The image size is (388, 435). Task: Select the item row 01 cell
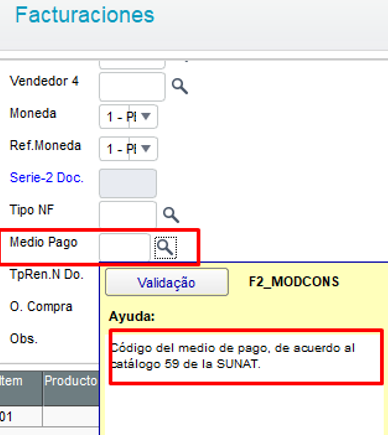click(x=21, y=416)
